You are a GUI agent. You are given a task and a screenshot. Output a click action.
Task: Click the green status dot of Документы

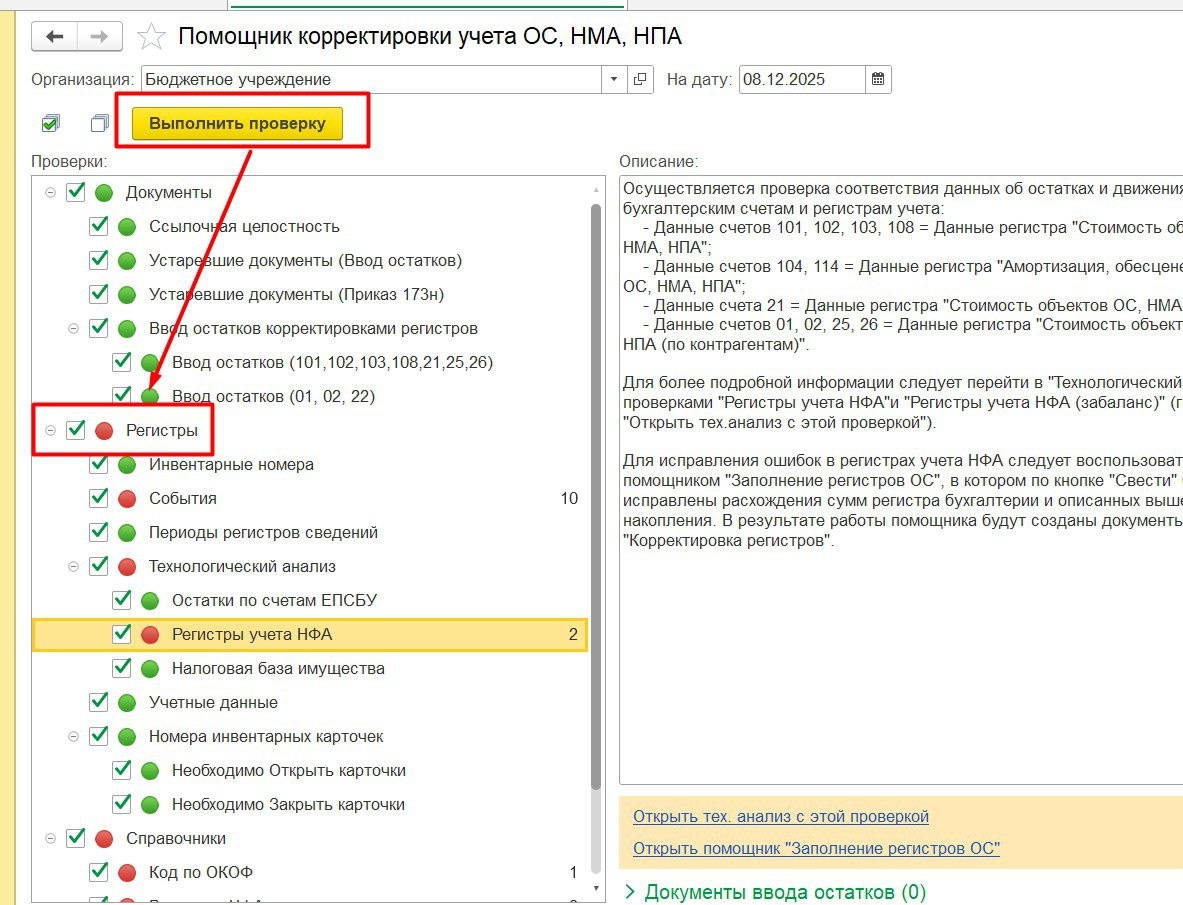104,192
